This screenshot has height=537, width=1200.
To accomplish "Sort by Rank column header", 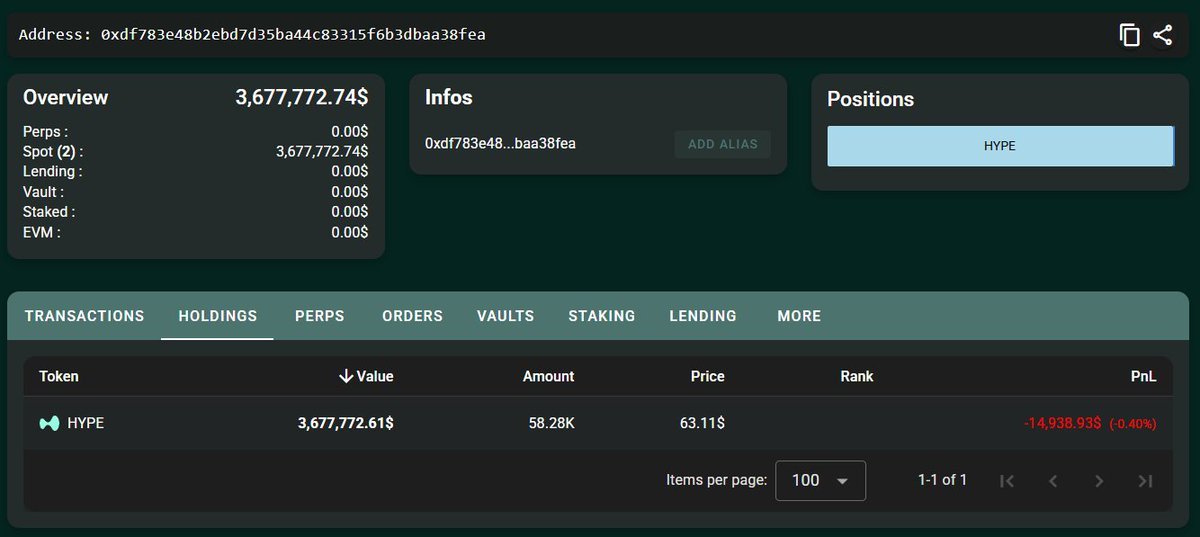I will click(x=857, y=376).
